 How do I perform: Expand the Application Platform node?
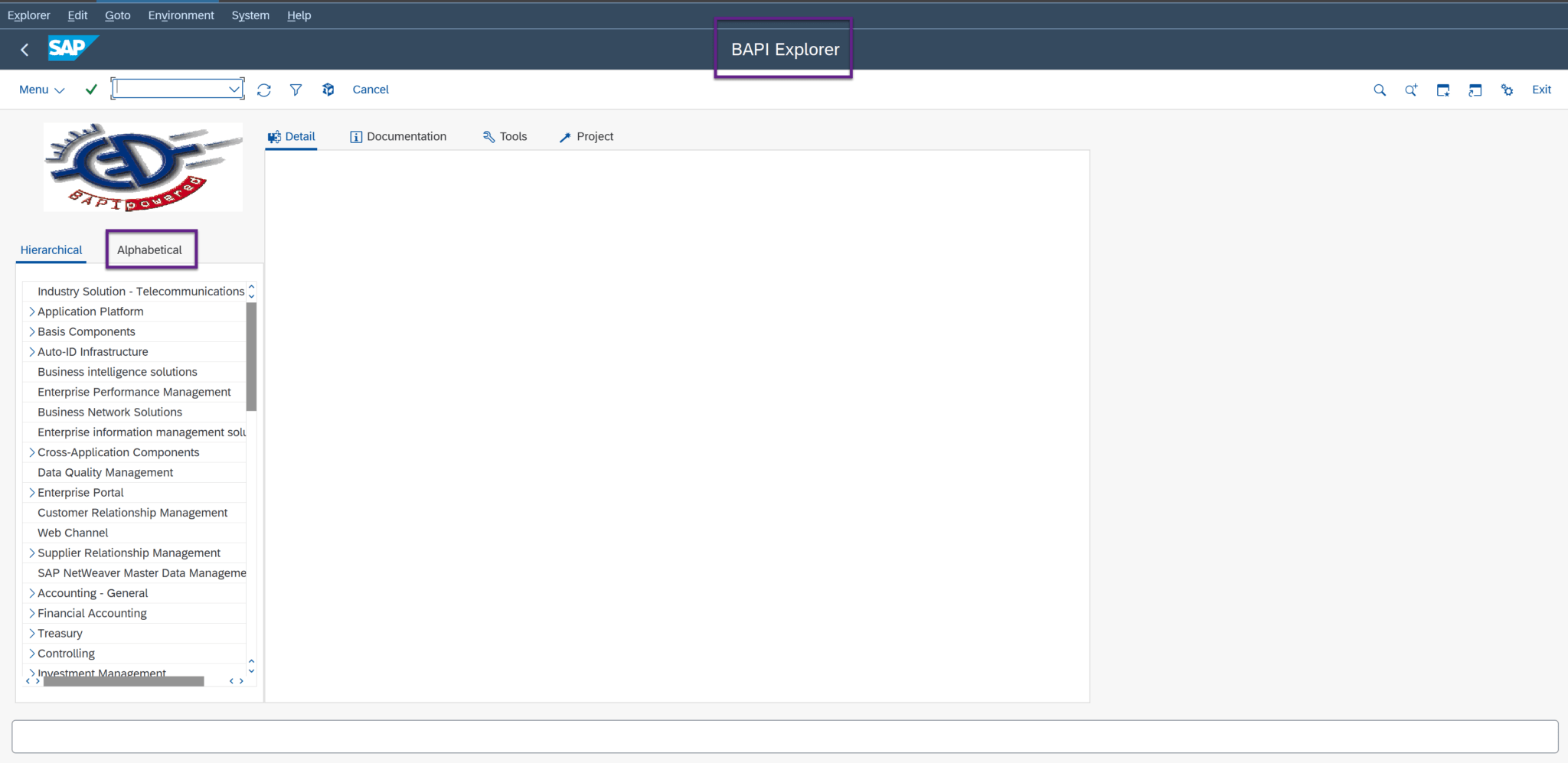(x=31, y=311)
